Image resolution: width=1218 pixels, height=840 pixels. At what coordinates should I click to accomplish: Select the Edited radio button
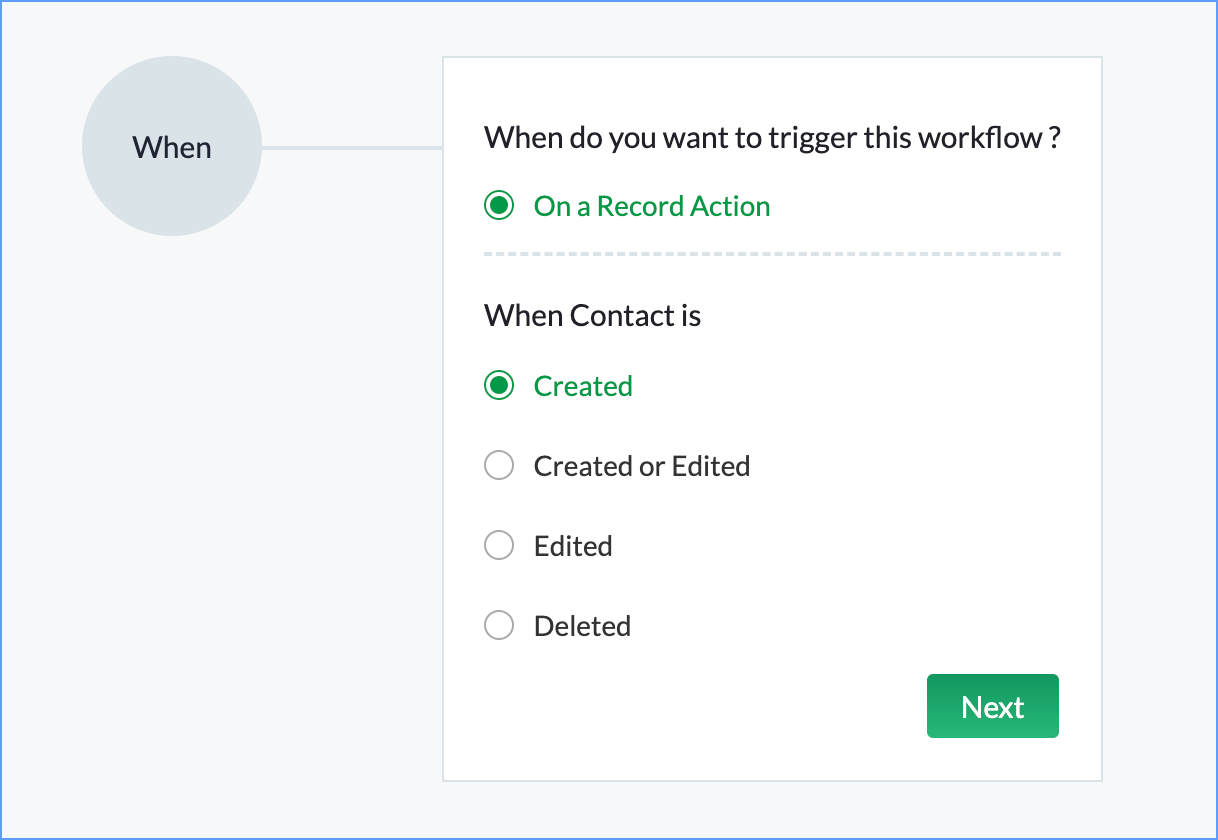(499, 546)
